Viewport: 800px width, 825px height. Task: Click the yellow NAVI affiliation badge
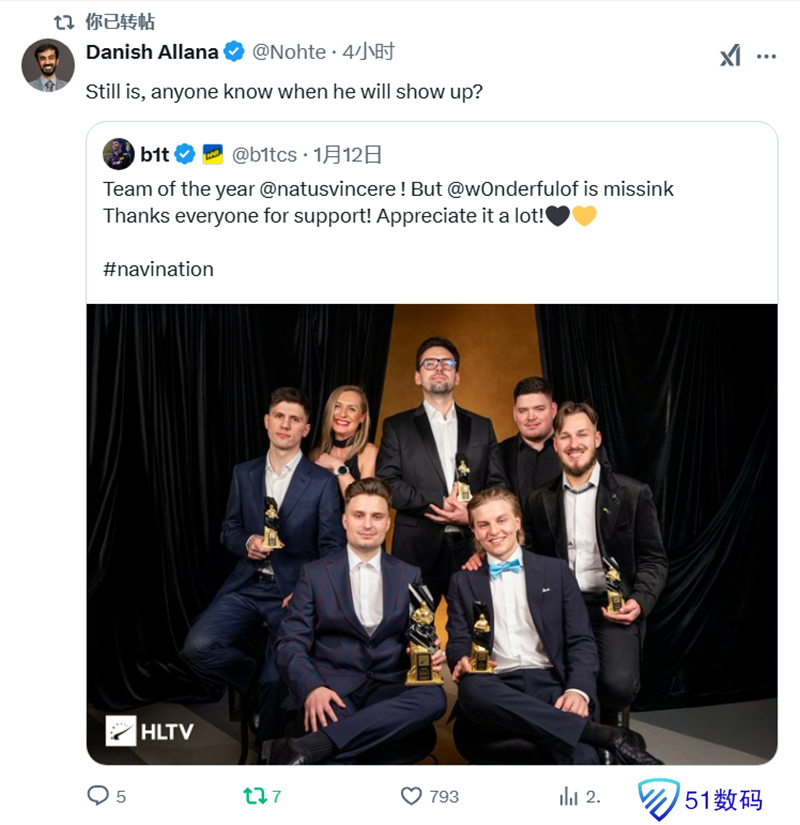(x=213, y=154)
